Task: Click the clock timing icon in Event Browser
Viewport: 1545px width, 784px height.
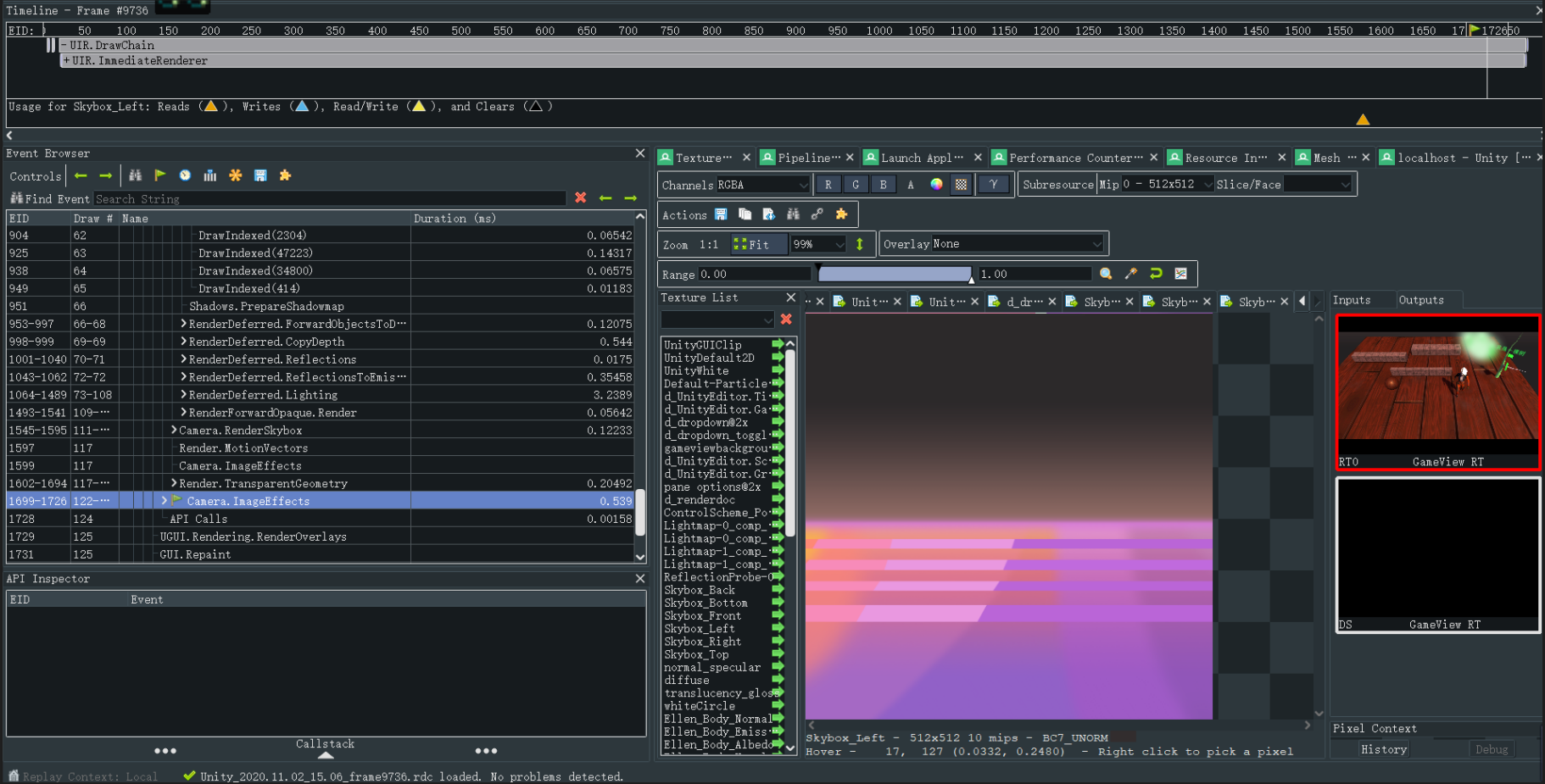Action: click(185, 175)
